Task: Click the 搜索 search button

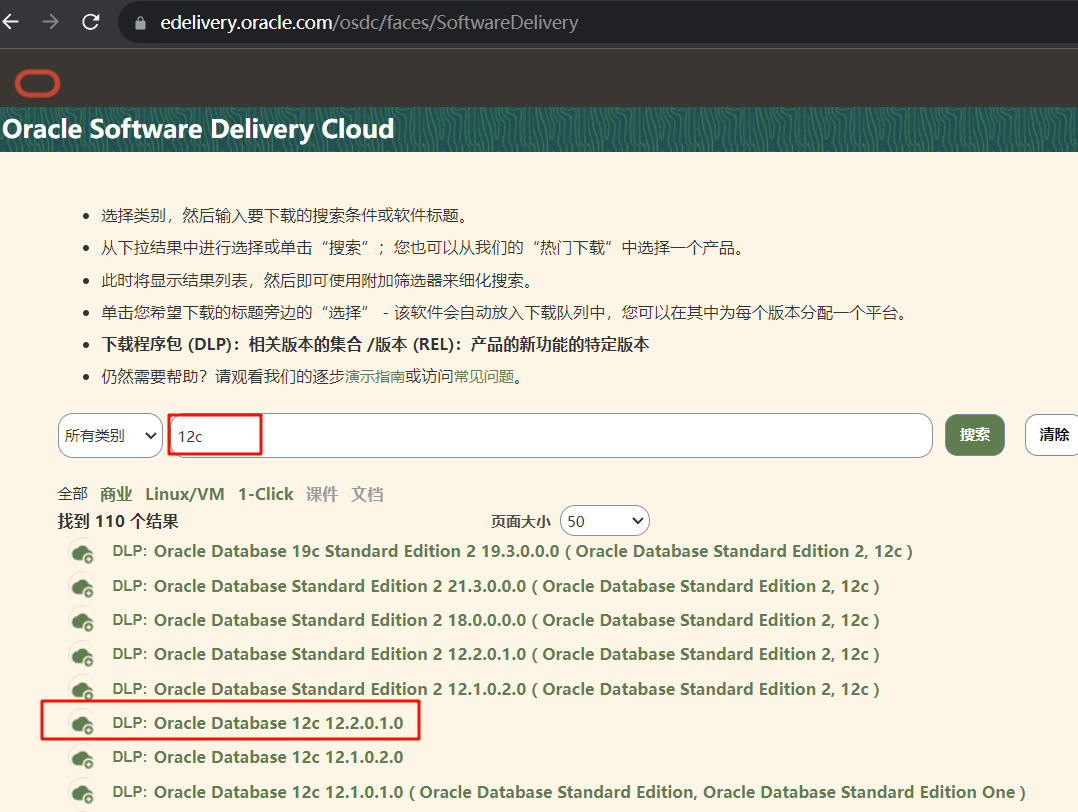Action: (x=974, y=435)
